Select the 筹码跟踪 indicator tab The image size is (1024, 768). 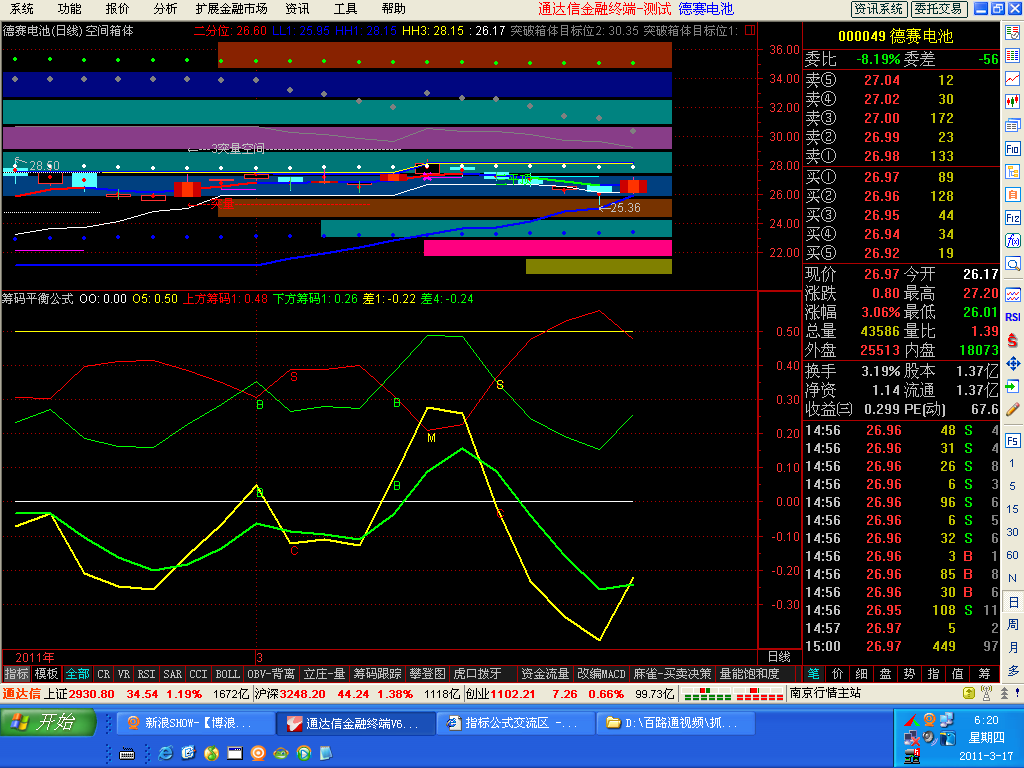tap(378, 674)
